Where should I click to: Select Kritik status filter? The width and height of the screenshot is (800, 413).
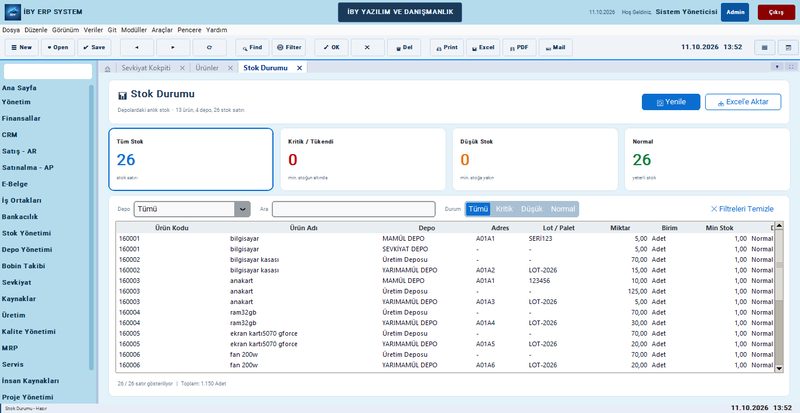tap(504, 209)
